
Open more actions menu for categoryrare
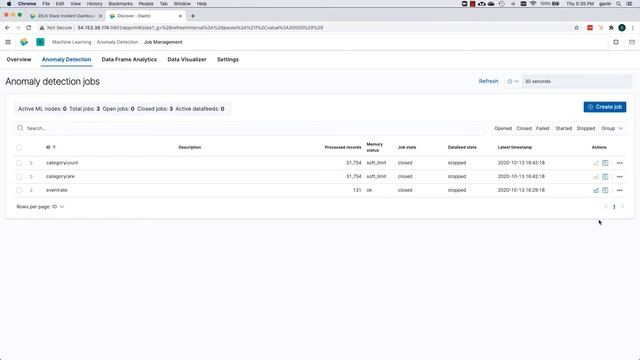[620, 177]
